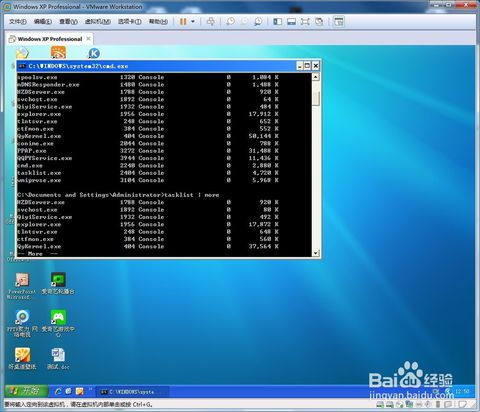Suspend the VM with the orange pause button

(x=183, y=22)
